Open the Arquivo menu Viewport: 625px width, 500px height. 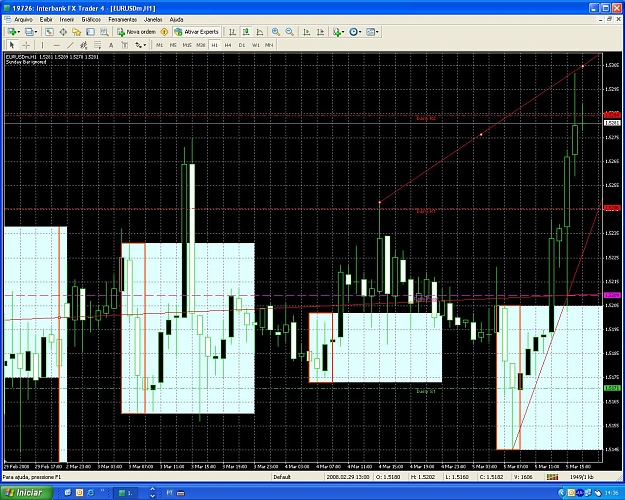24,19
